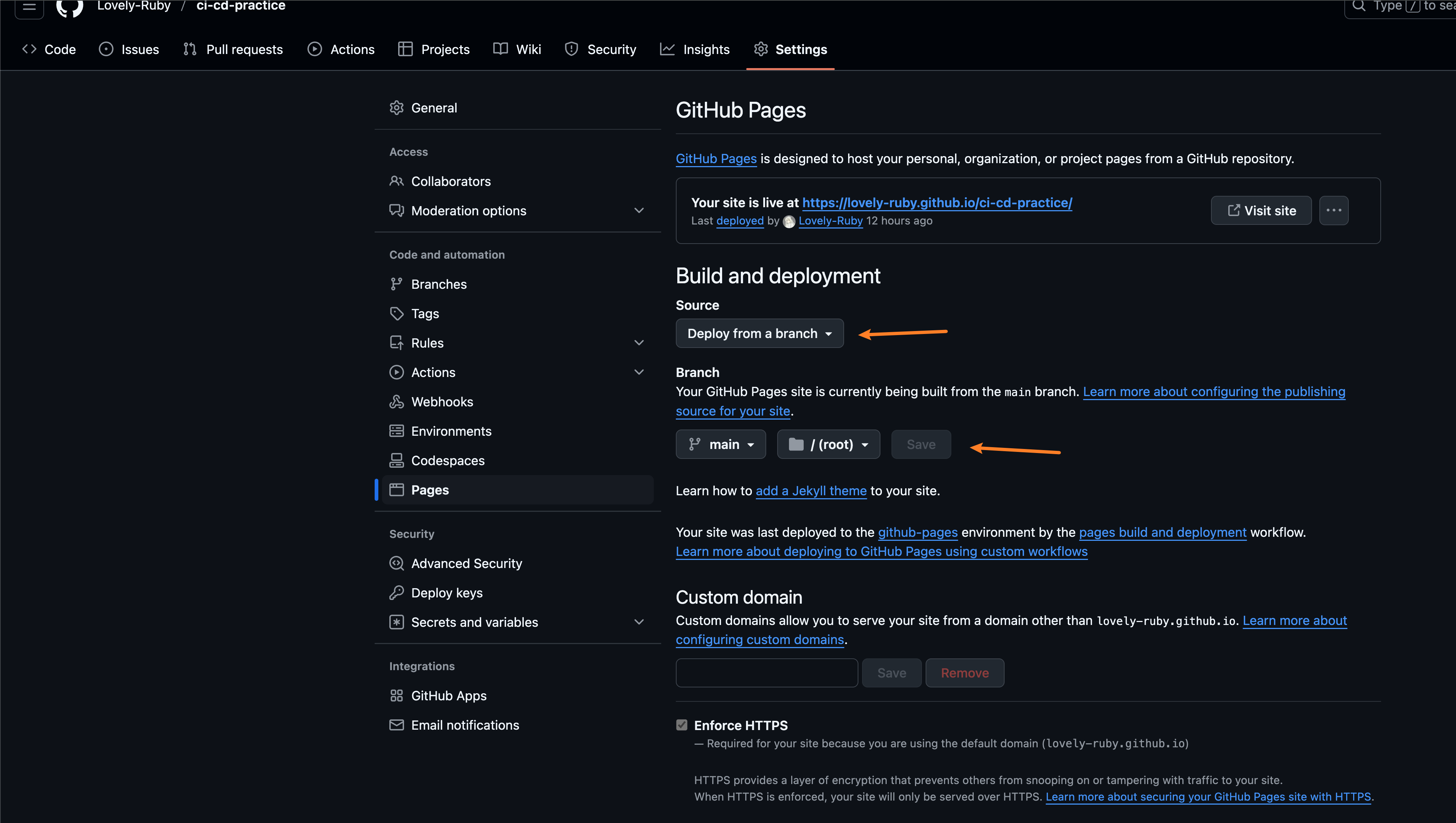Open the Deploy from a branch dropdown

[759, 334]
